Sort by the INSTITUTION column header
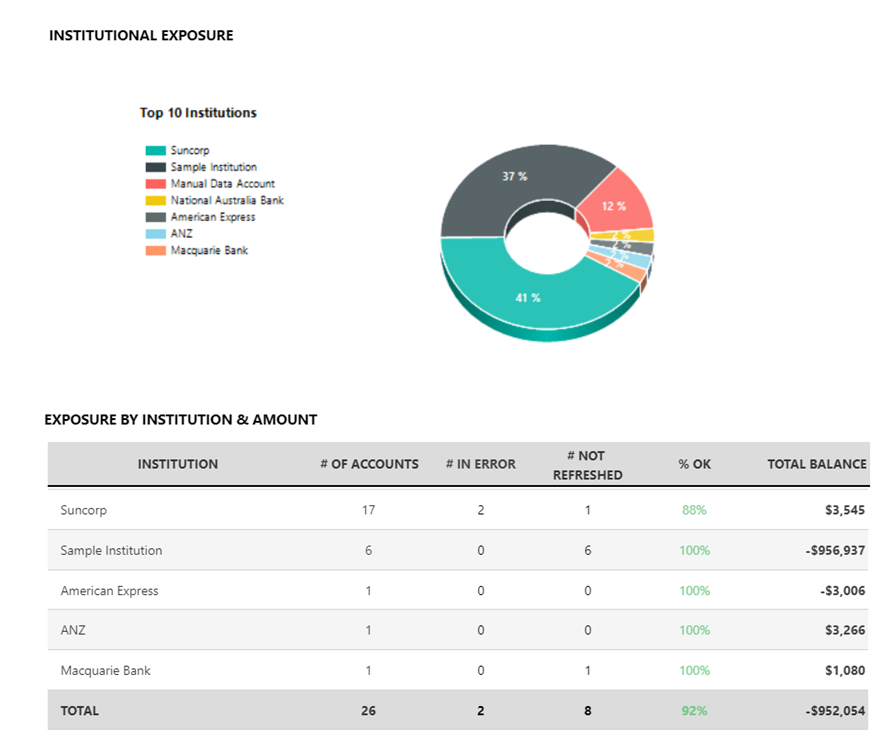Viewport: 893px width, 751px height. click(x=178, y=464)
